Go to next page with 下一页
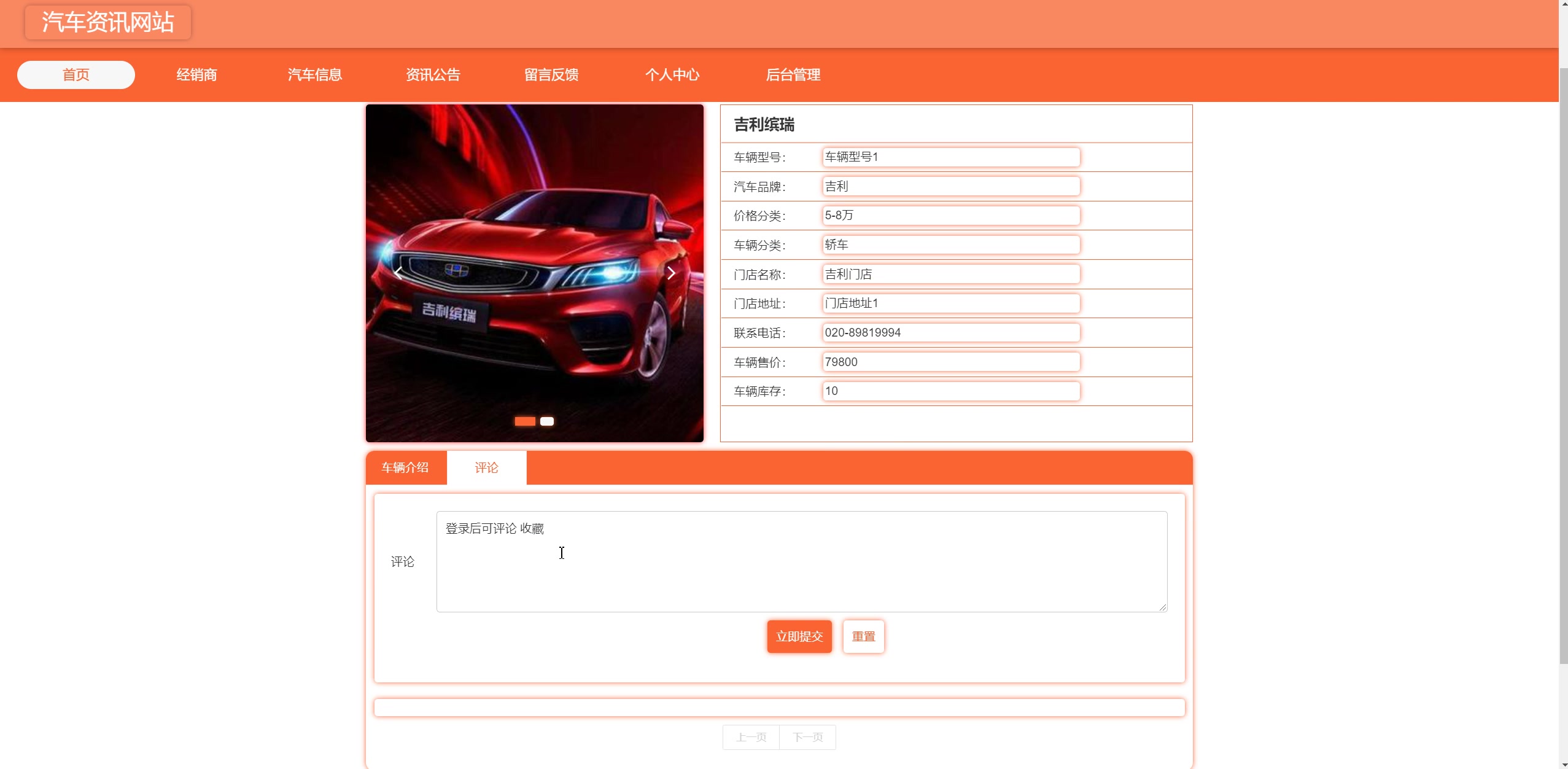1568x769 pixels. tap(808, 737)
